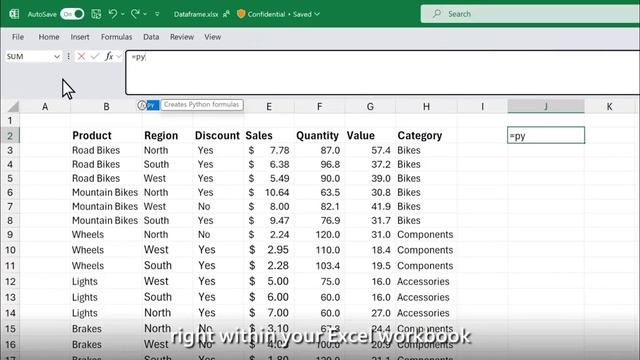Switch to the Home tab

[49, 37]
